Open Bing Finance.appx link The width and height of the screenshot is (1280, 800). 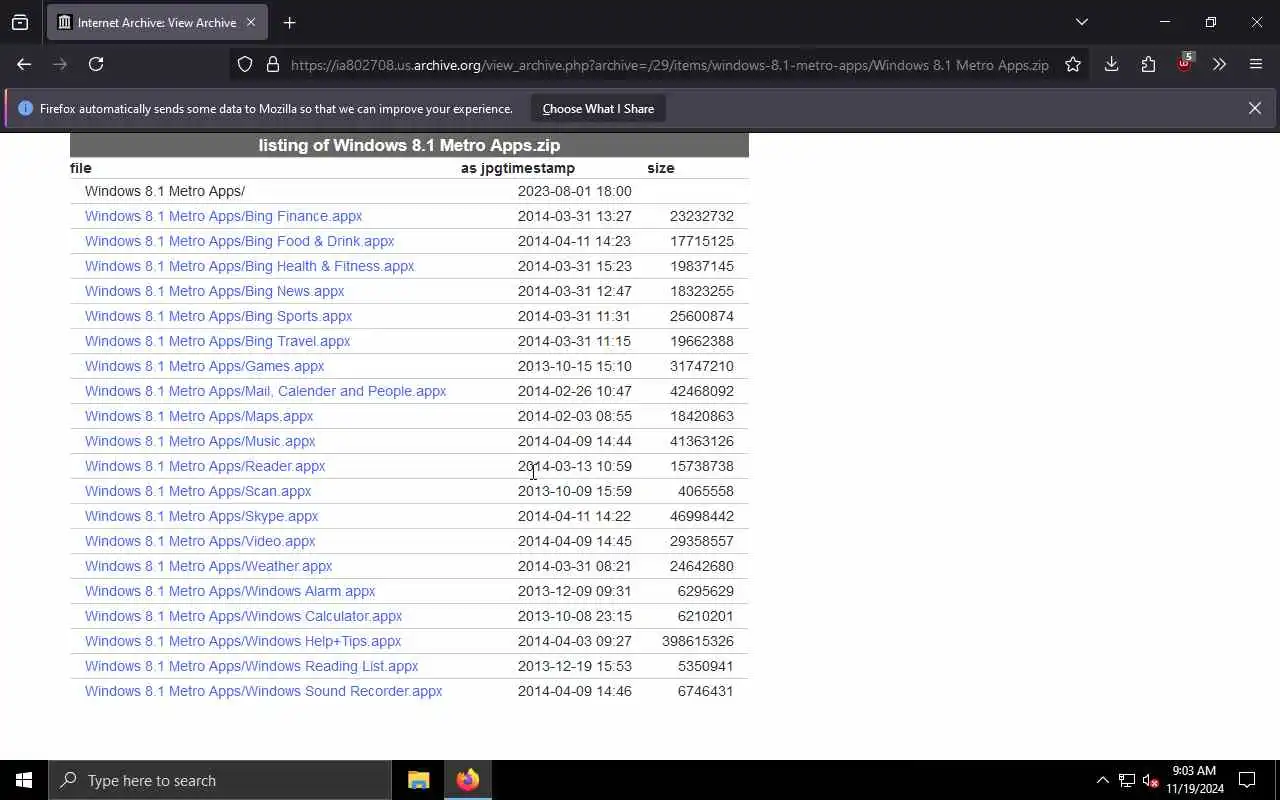point(223,216)
